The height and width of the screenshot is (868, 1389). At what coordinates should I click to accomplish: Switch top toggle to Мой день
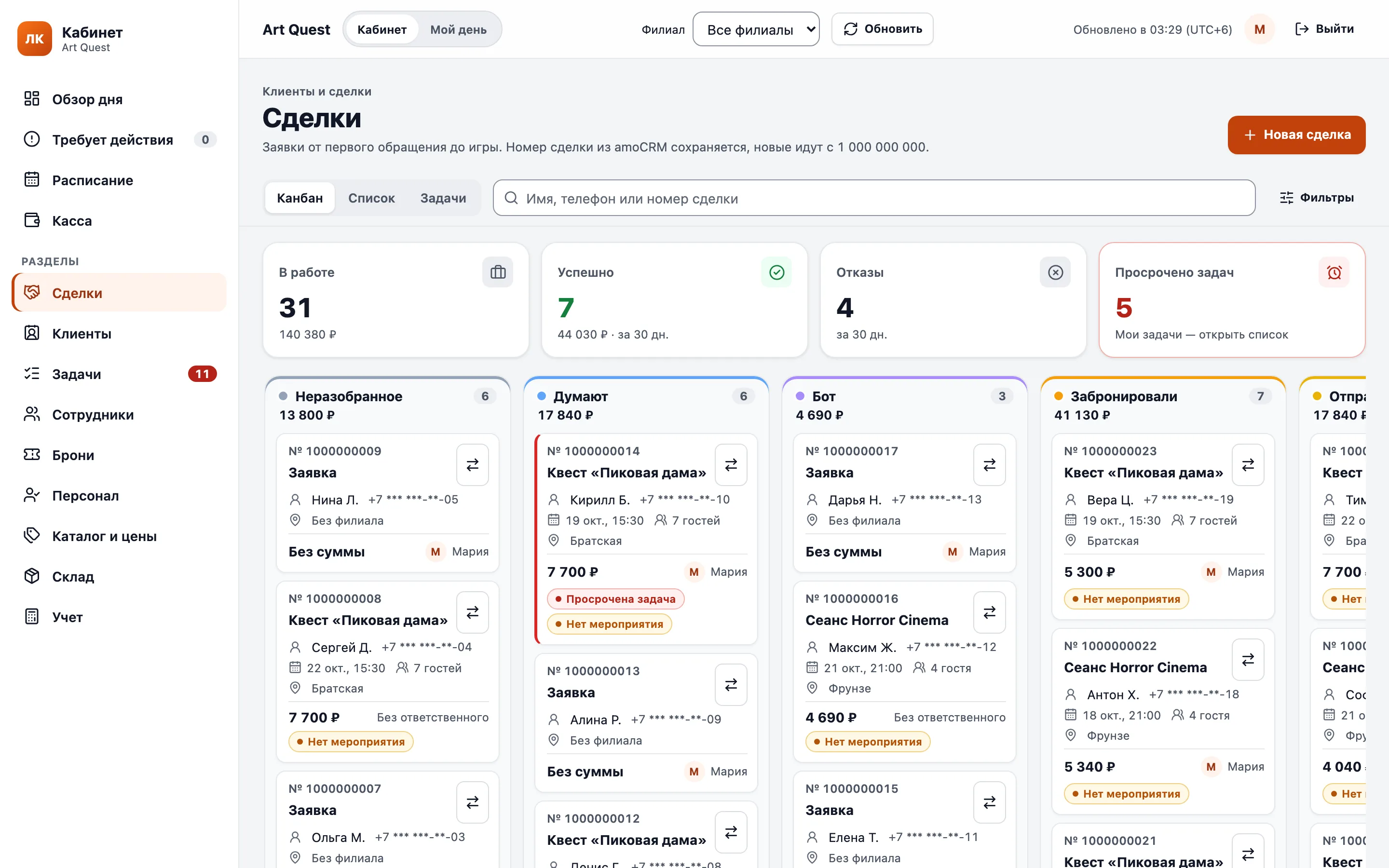click(x=458, y=29)
